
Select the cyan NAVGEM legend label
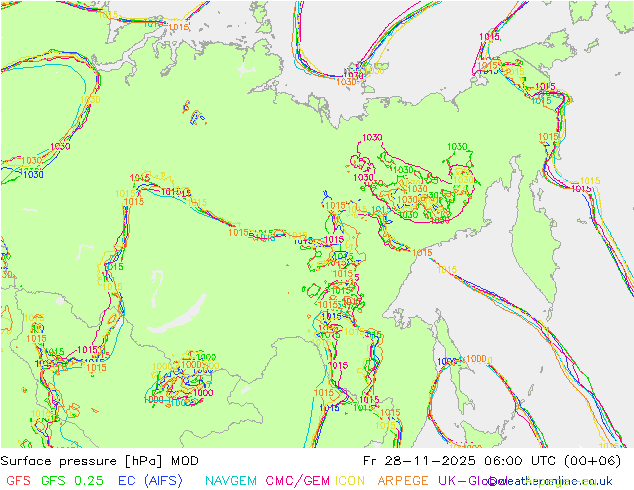point(231,481)
